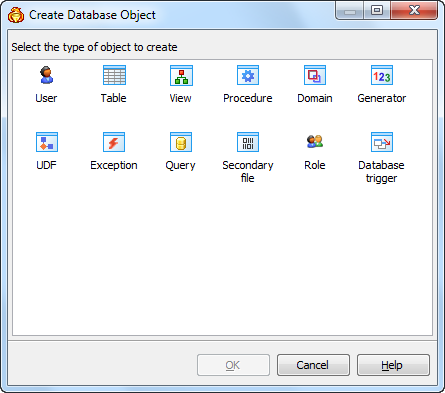Select the View object icon
This screenshot has height=393, width=445.
point(181,75)
